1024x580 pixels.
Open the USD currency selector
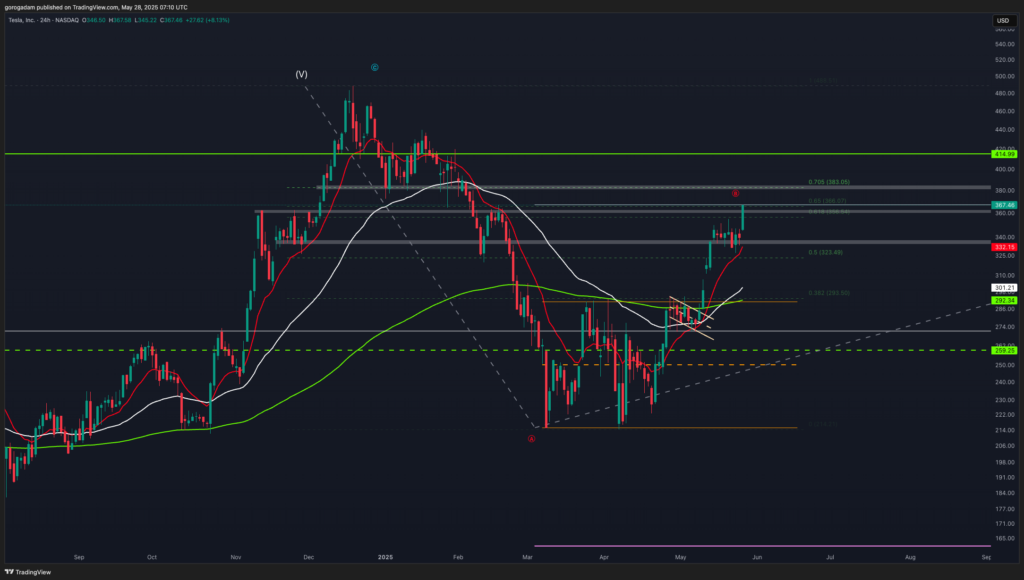tap(1003, 20)
